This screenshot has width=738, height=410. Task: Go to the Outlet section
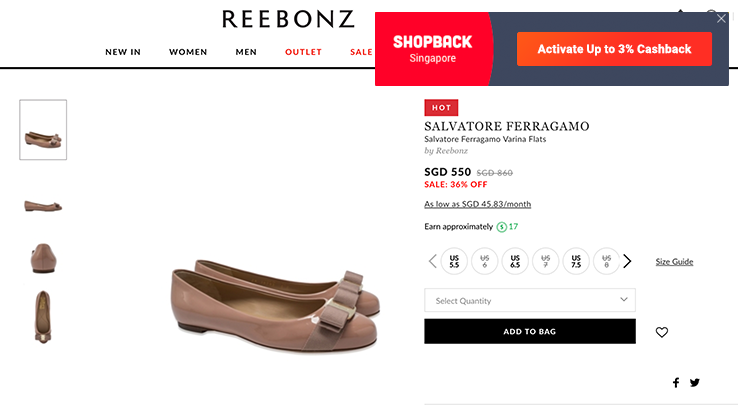[x=304, y=52]
